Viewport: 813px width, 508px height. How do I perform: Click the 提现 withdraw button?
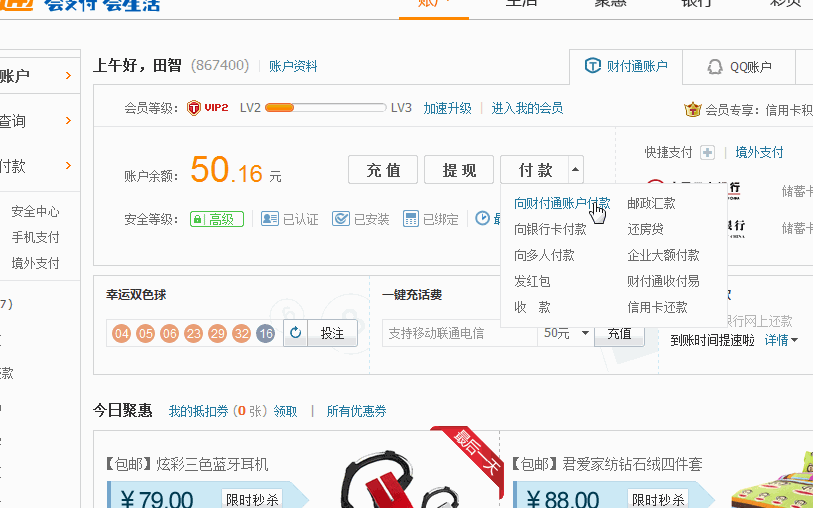click(x=459, y=170)
